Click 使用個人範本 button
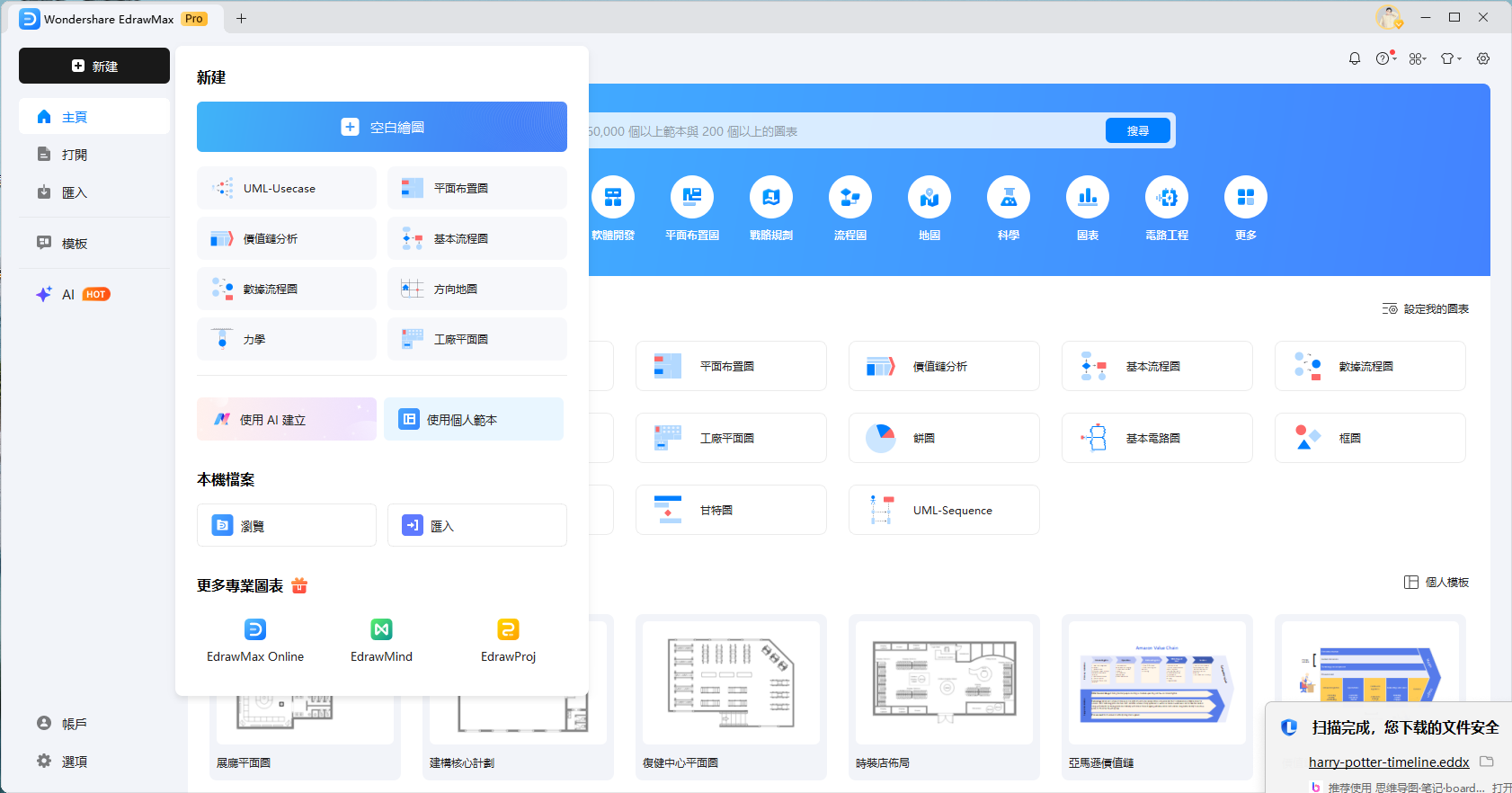This screenshot has width=1512, height=793. tap(474, 419)
